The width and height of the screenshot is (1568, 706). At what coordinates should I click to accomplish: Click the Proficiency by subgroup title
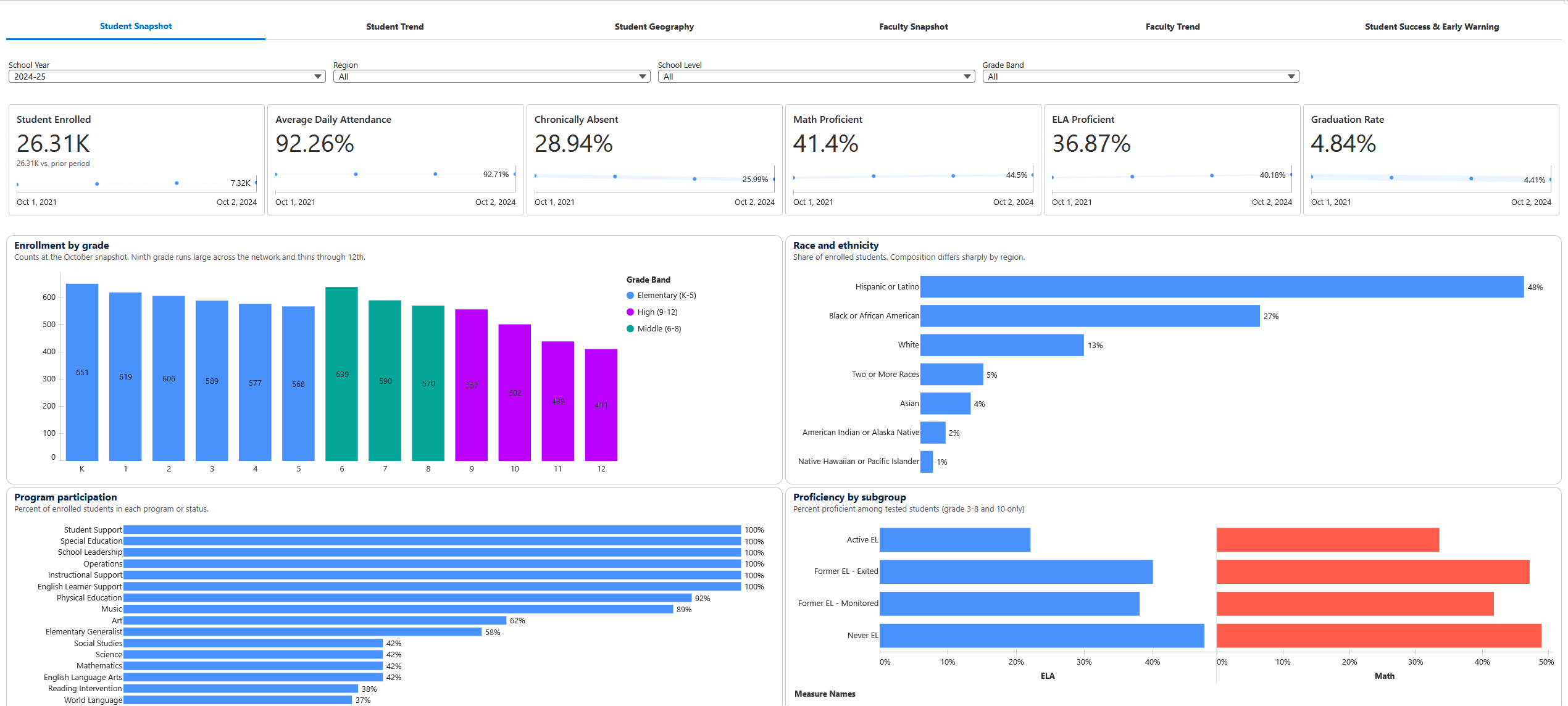coord(849,497)
